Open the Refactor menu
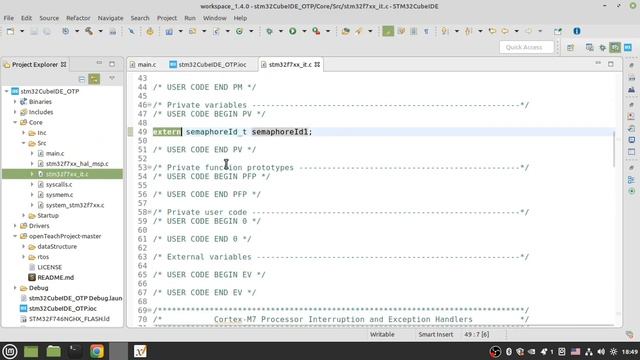 coord(78,18)
